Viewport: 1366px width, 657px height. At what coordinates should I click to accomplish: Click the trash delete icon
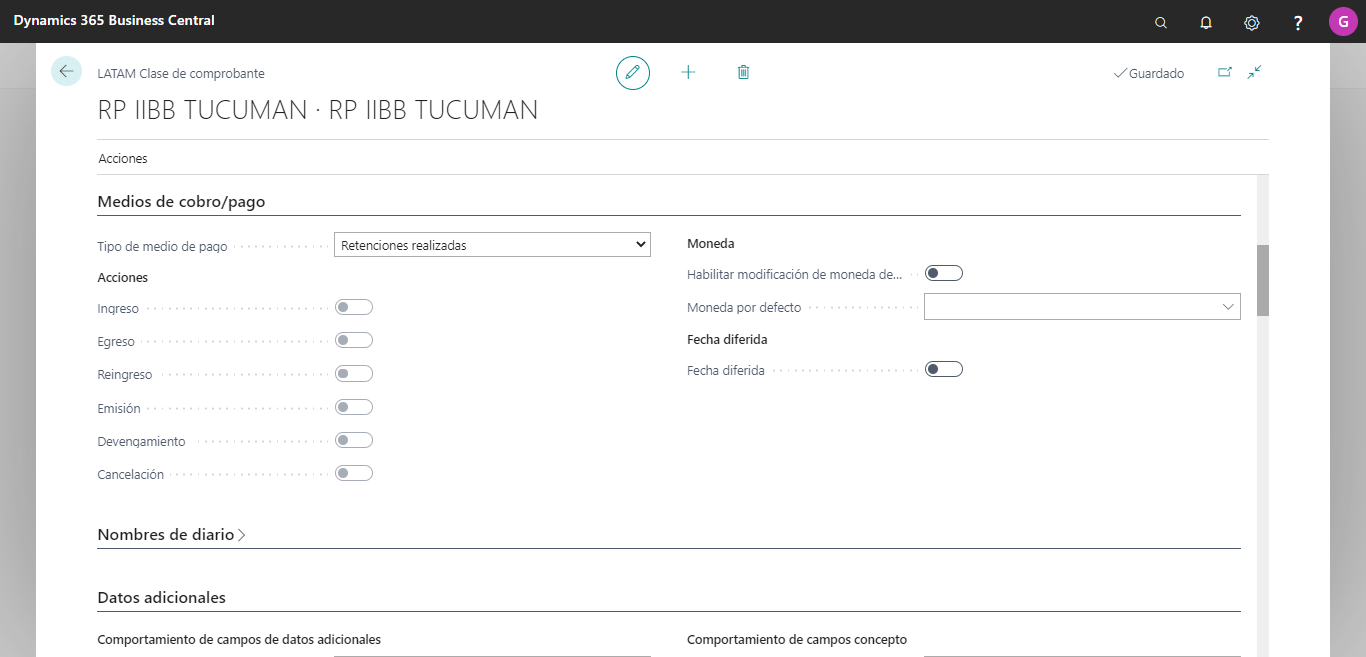coord(743,72)
